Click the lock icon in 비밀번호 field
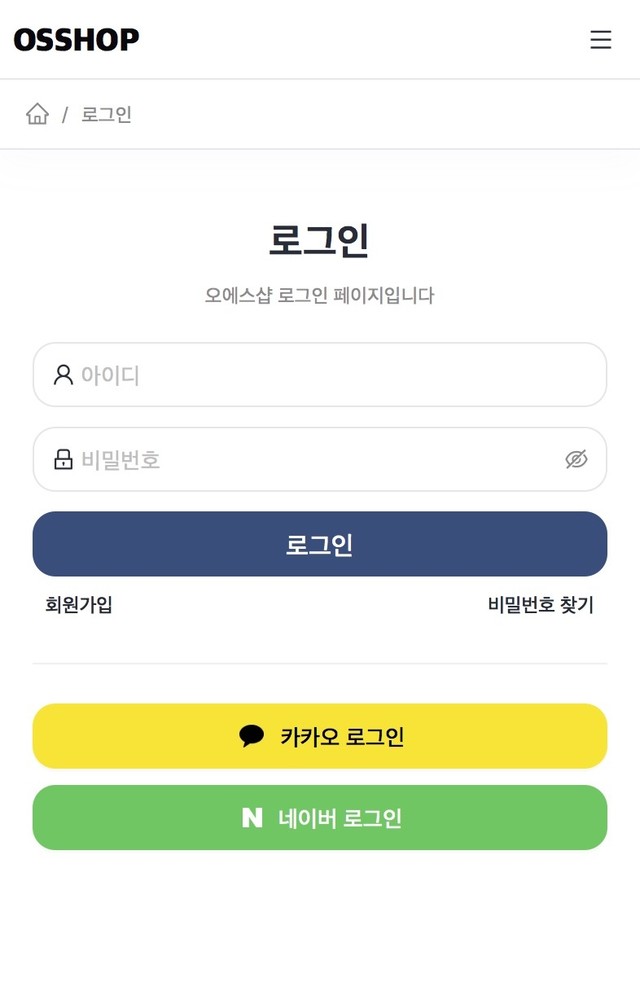Viewport: 640px width, 1004px height. click(63, 459)
